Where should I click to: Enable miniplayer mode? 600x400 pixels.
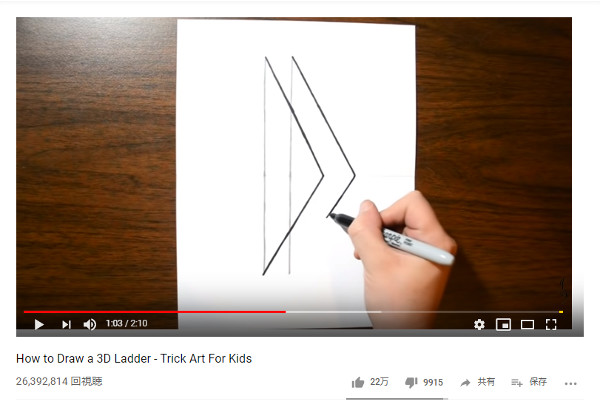(503, 325)
